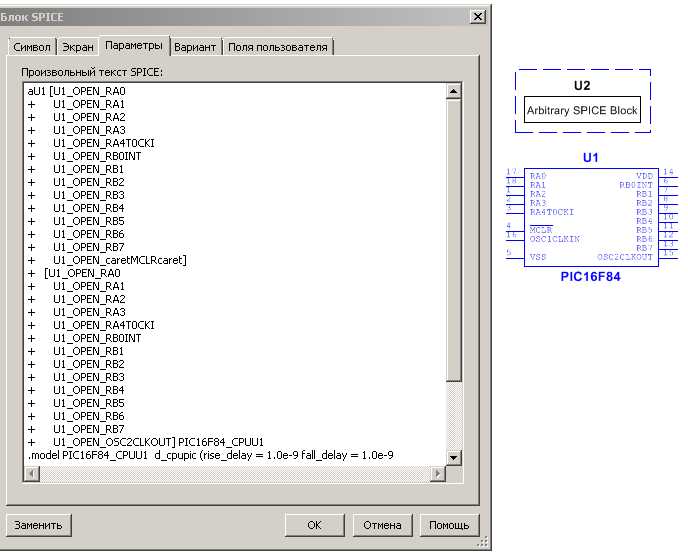The width and height of the screenshot is (688, 553).
Task: Select the Параметры tab
Action: click(x=134, y=46)
